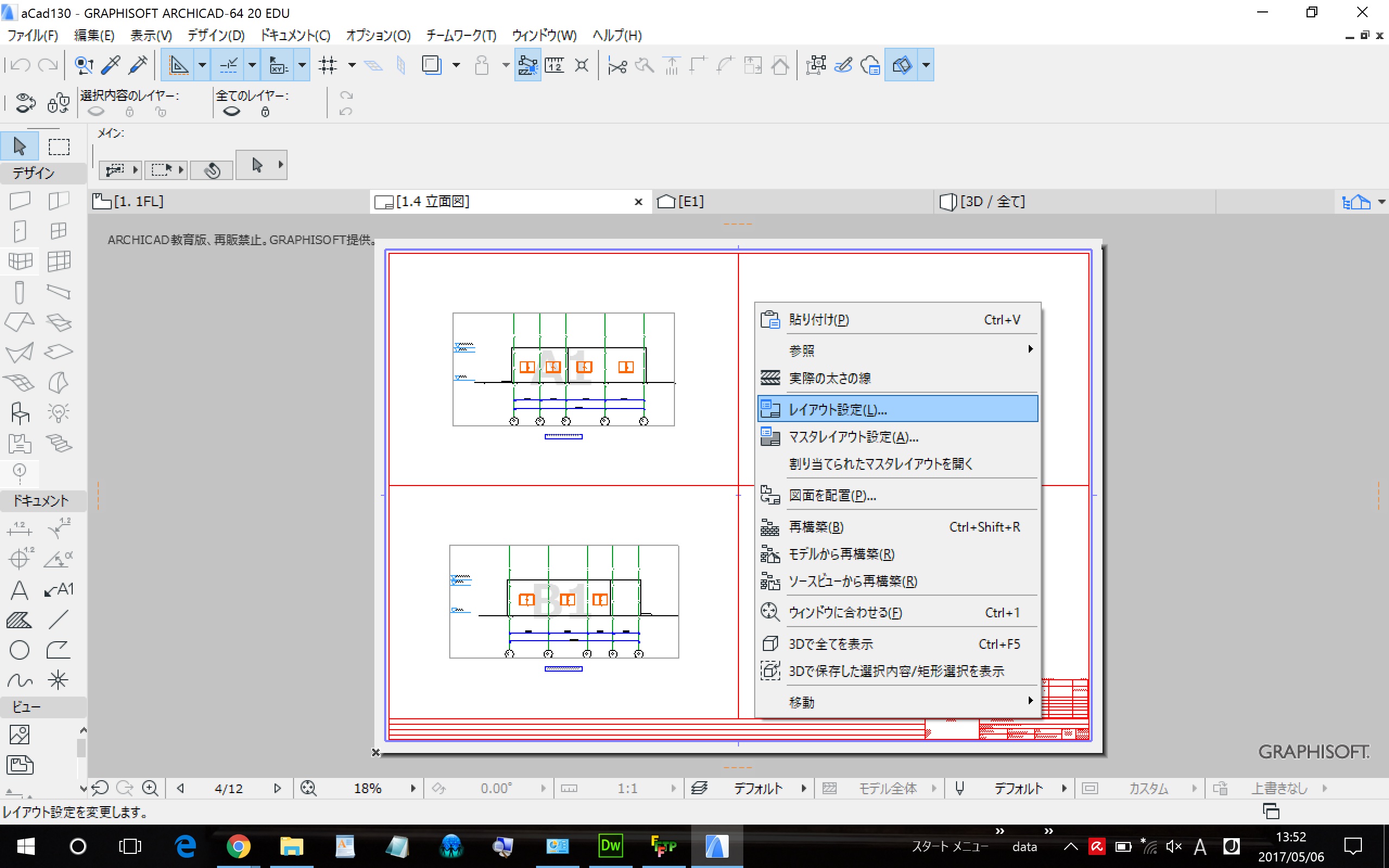Image resolution: width=1389 pixels, height=868 pixels.
Task: Open the tab bar overflow dropdown arrow
Action: coord(1381,201)
